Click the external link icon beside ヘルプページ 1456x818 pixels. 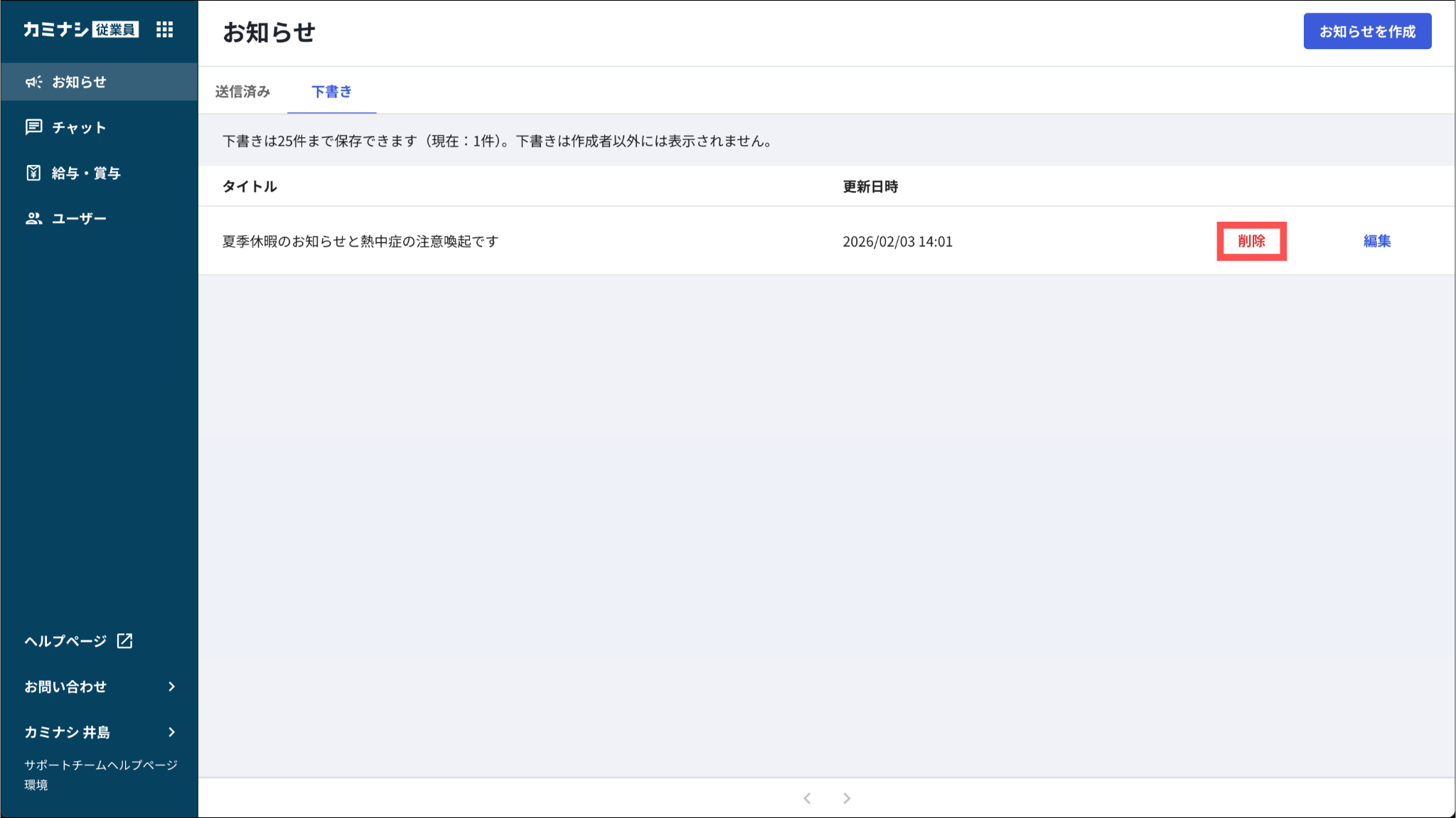click(125, 640)
